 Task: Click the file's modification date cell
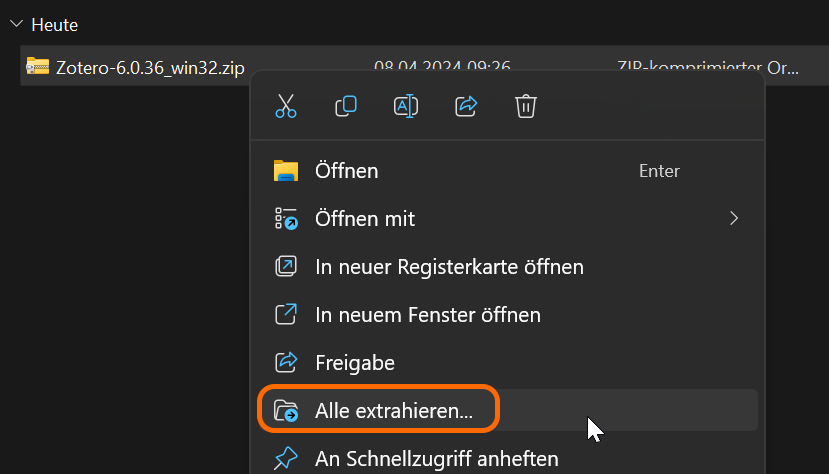pyautogui.click(x=442, y=66)
